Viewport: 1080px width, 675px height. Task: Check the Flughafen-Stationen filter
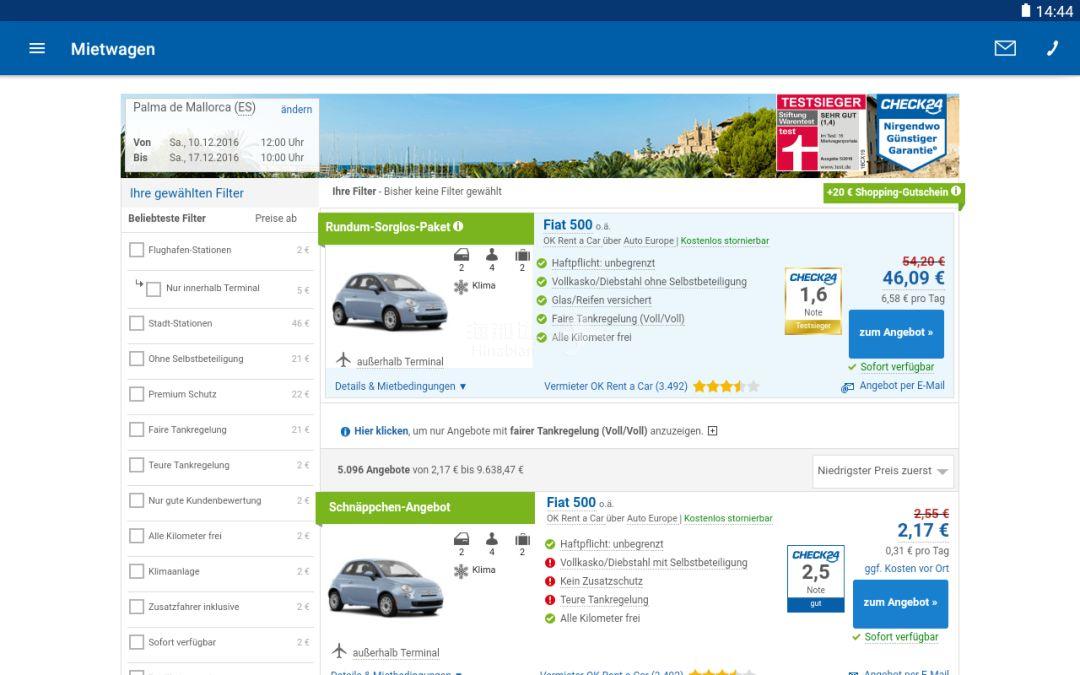click(136, 249)
